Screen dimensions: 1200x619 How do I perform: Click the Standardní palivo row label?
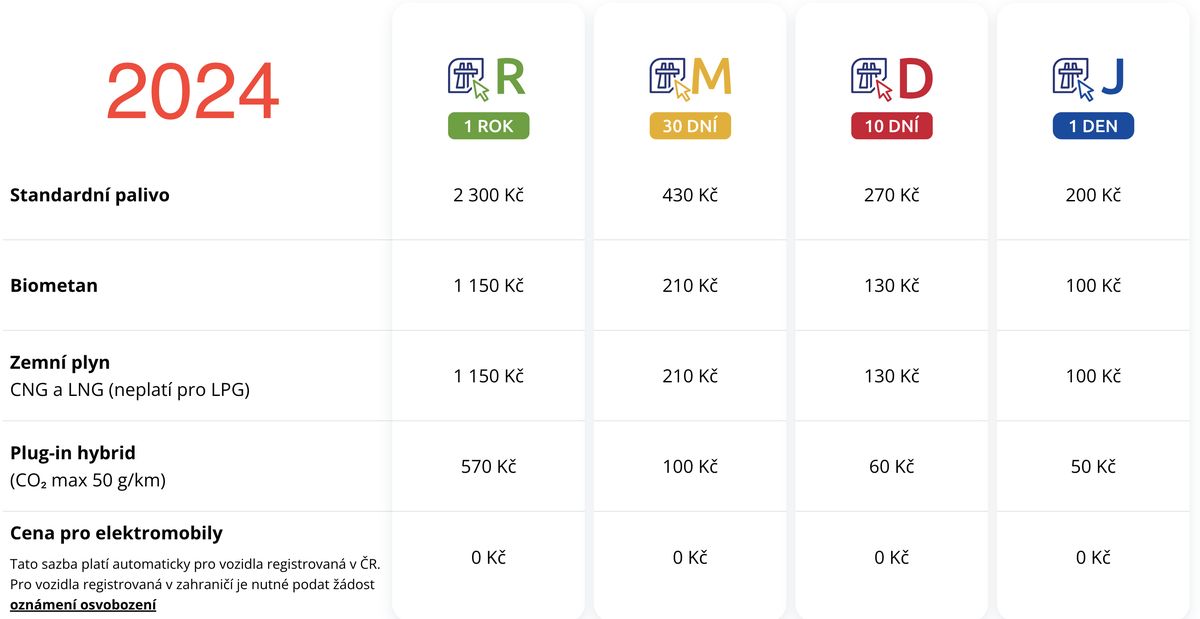[90, 195]
